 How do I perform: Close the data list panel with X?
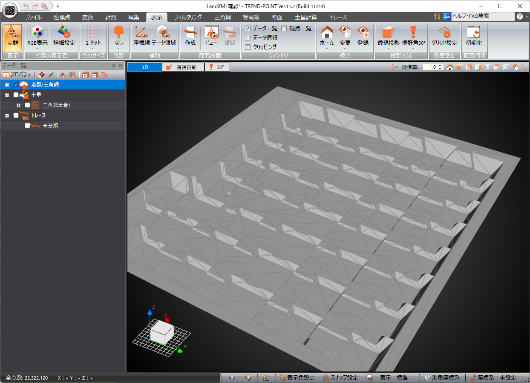point(120,66)
